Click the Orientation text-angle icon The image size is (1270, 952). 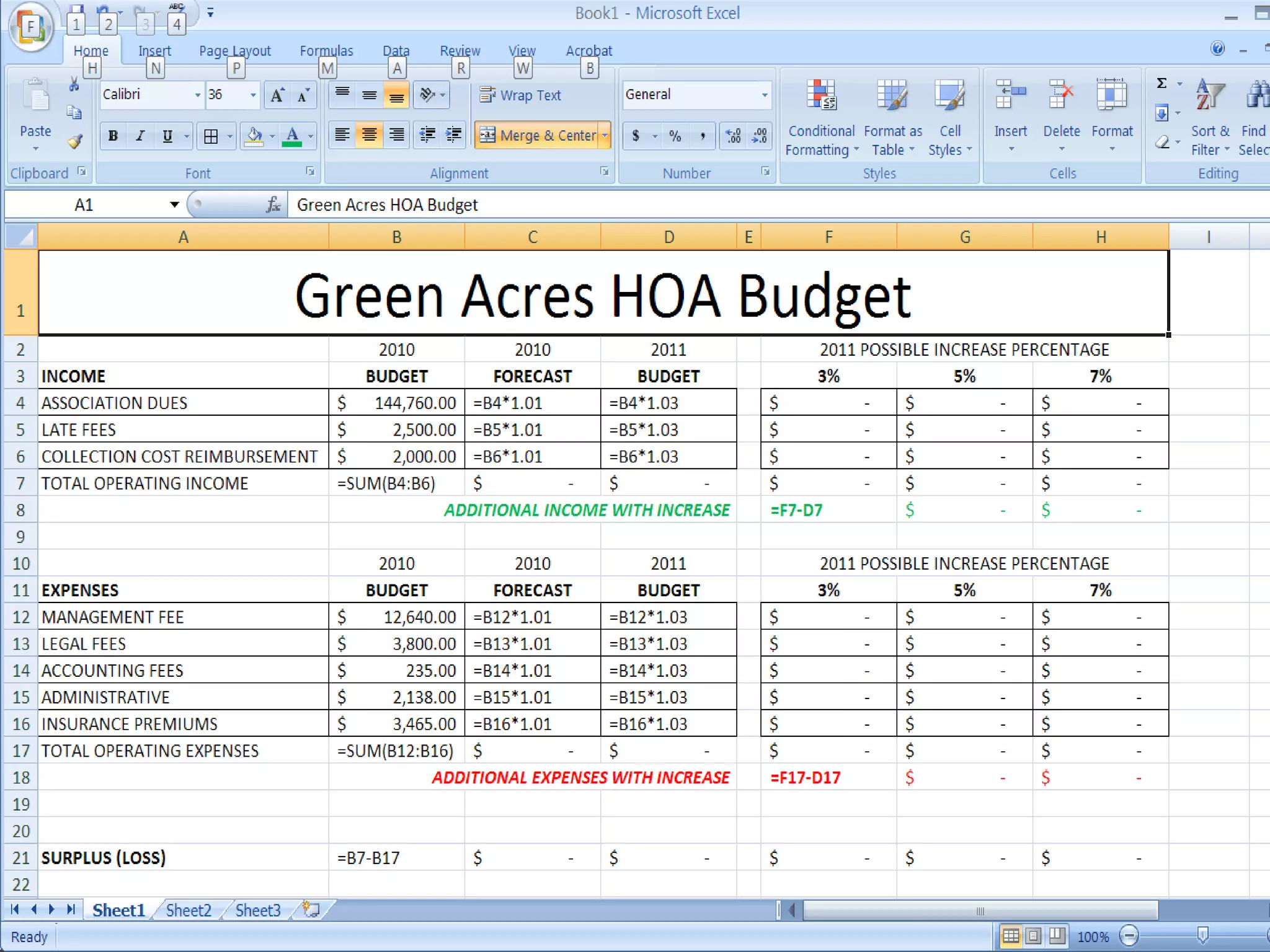(427, 95)
